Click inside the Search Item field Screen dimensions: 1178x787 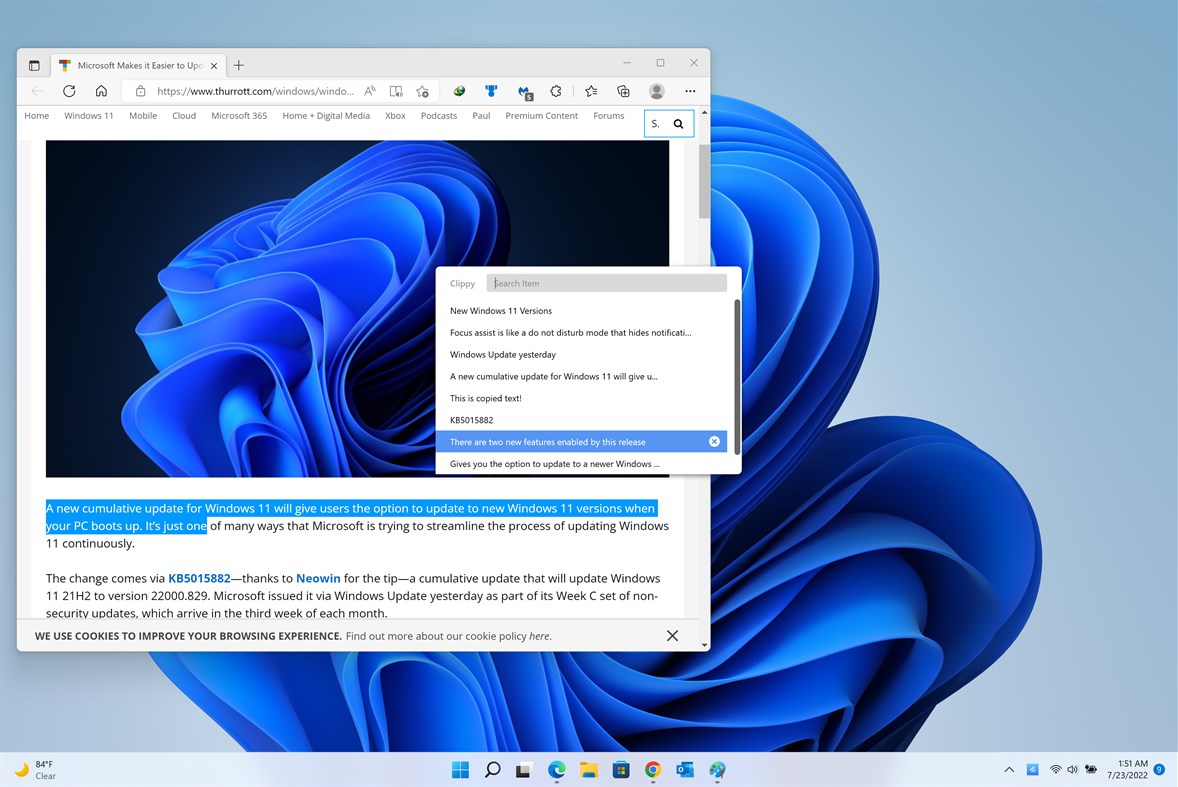(606, 283)
